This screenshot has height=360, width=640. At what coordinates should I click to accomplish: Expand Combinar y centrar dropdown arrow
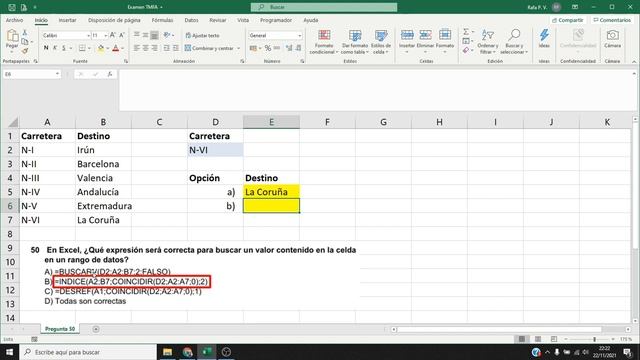(238, 48)
